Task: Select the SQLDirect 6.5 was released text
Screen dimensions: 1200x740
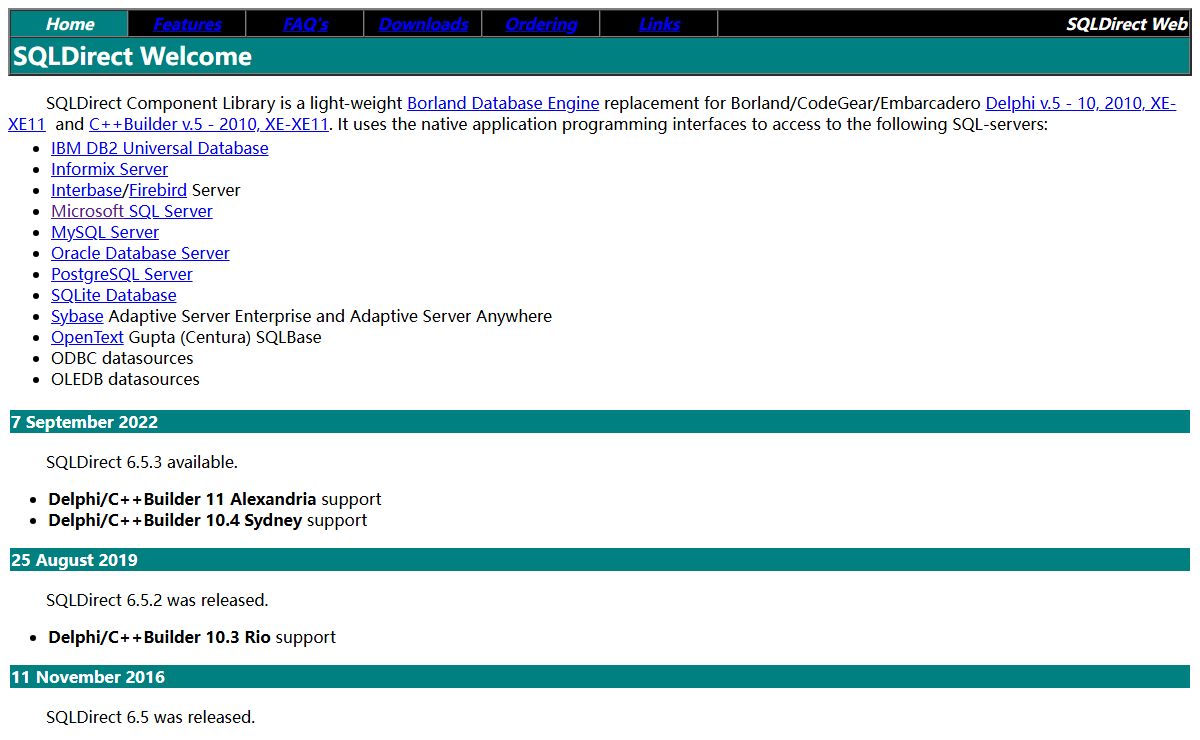Action: tap(151, 717)
